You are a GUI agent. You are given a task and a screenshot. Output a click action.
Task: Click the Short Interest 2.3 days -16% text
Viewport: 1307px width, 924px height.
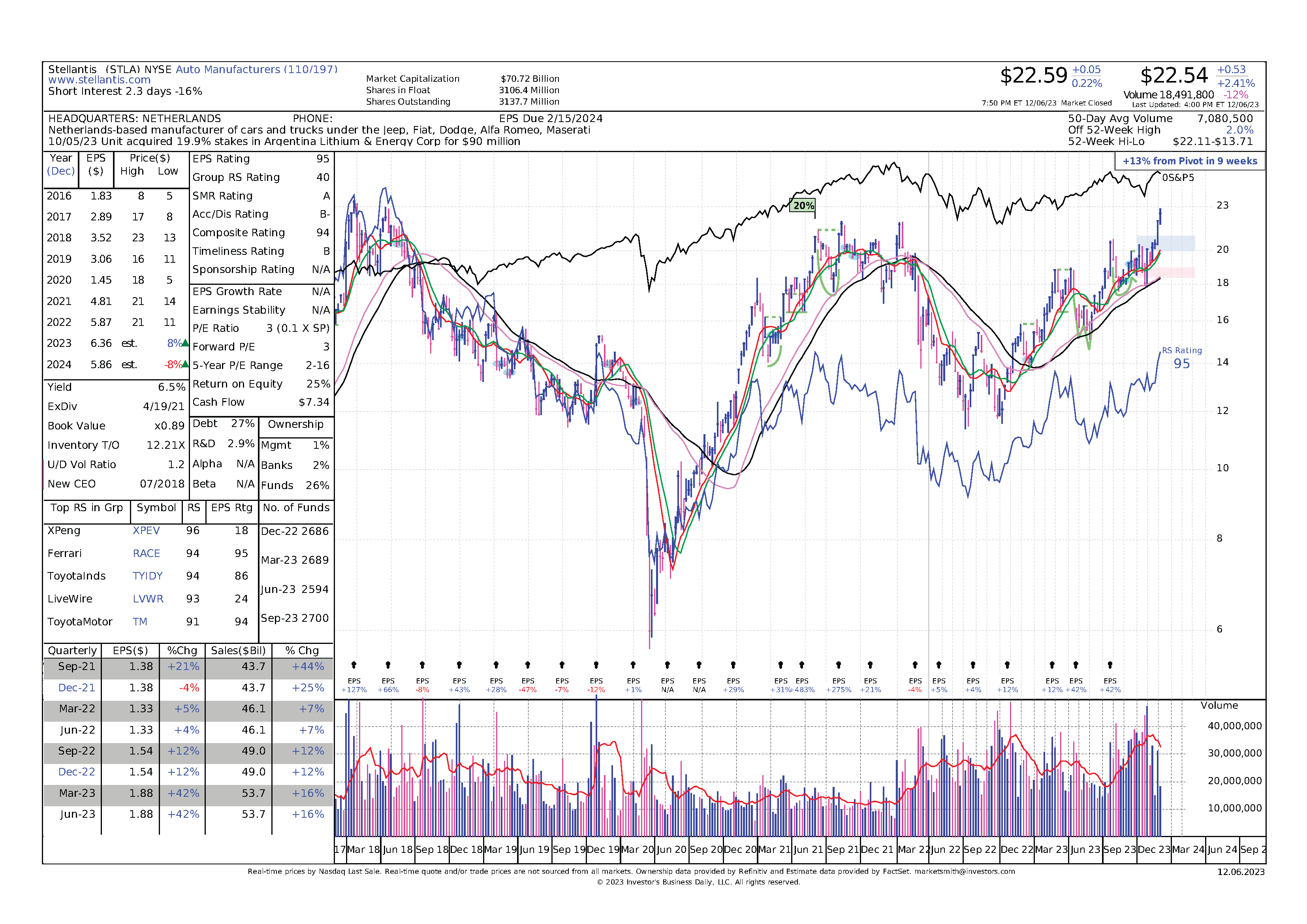pyautogui.click(x=125, y=91)
